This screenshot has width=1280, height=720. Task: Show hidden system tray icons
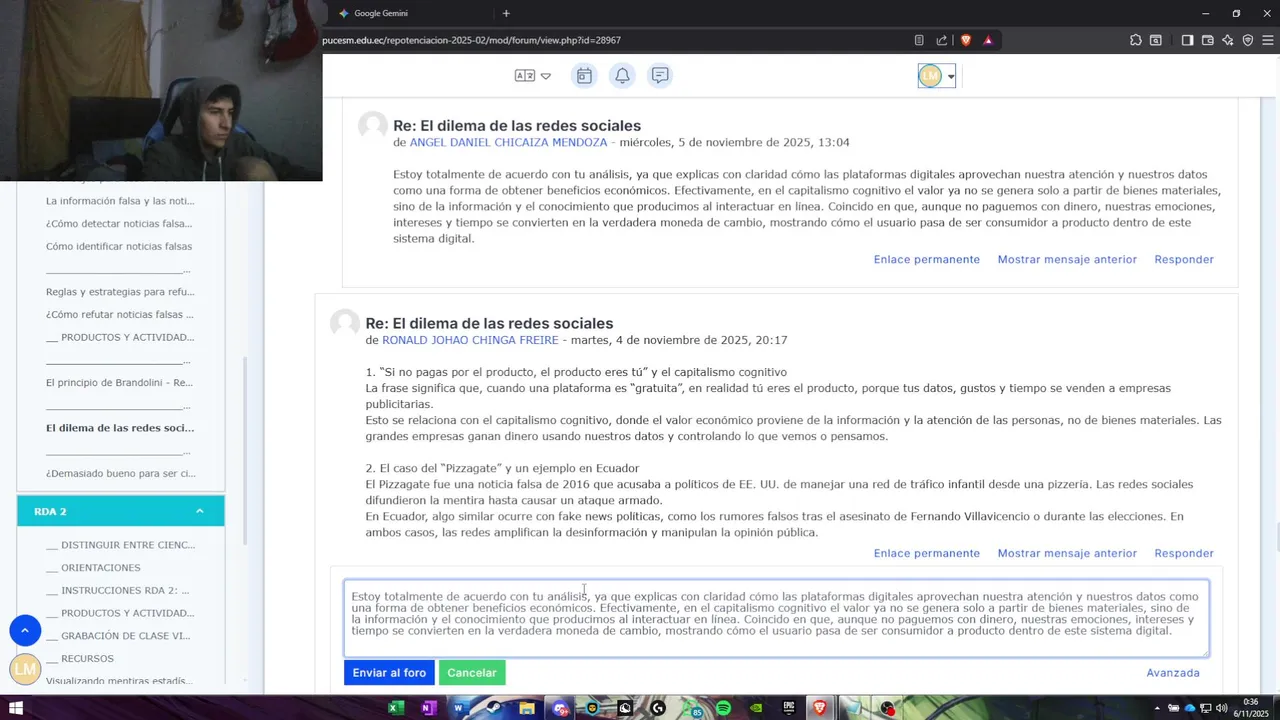tap(1159, 708)
